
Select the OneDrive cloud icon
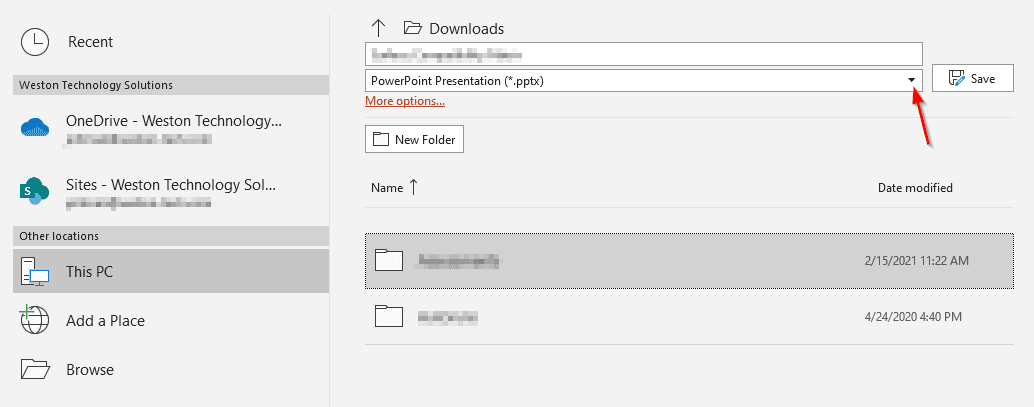point(35,127)
